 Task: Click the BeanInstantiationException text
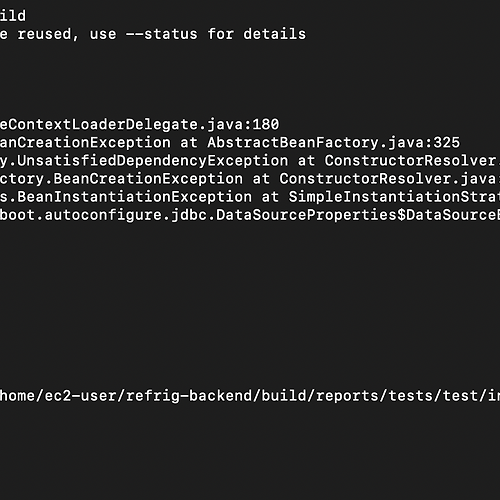click(x=135, y=197)
